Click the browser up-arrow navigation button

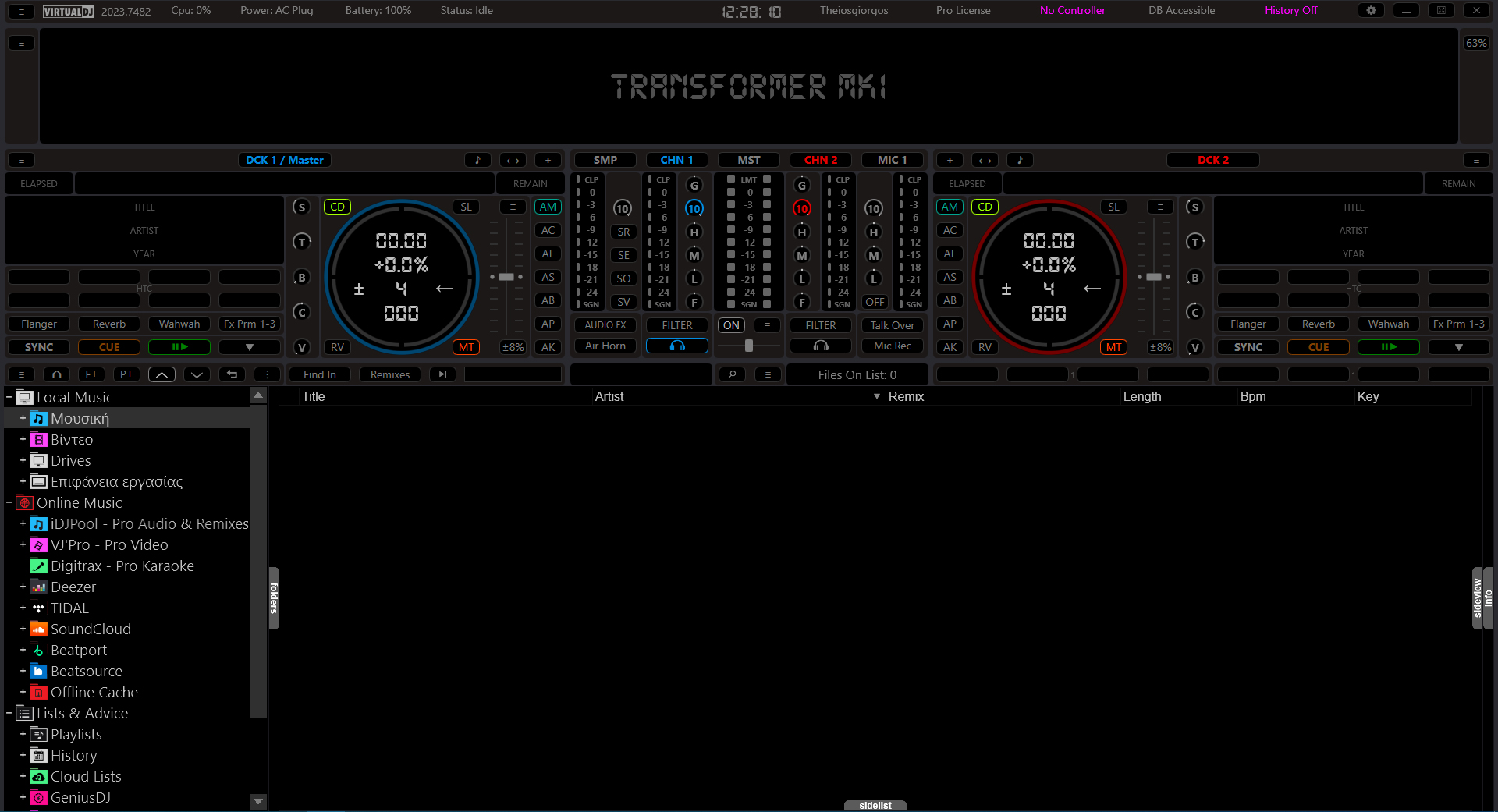[162, 374]
